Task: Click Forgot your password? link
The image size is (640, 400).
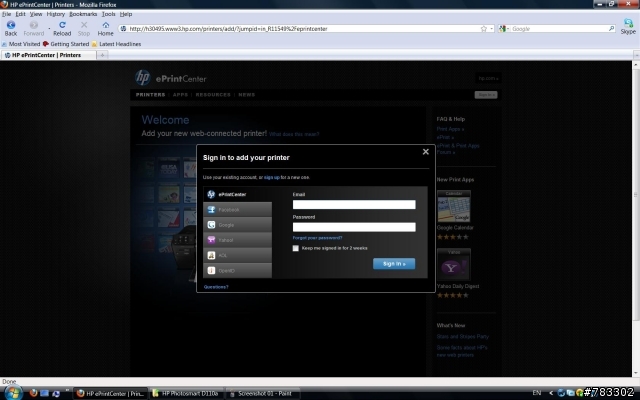Action: click(317, 238)
